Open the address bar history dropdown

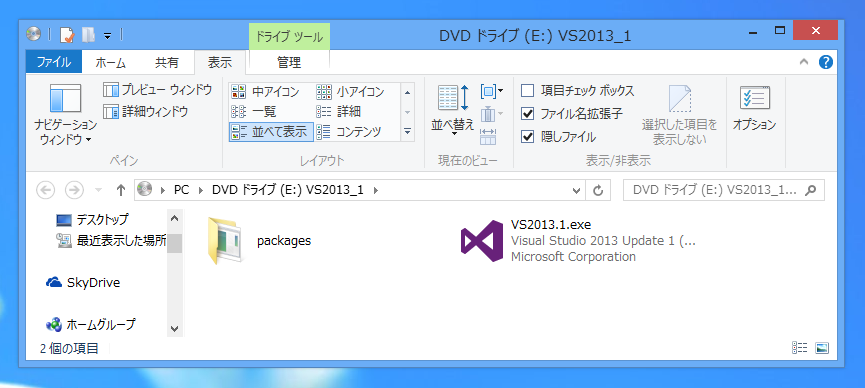pos(576,190)
